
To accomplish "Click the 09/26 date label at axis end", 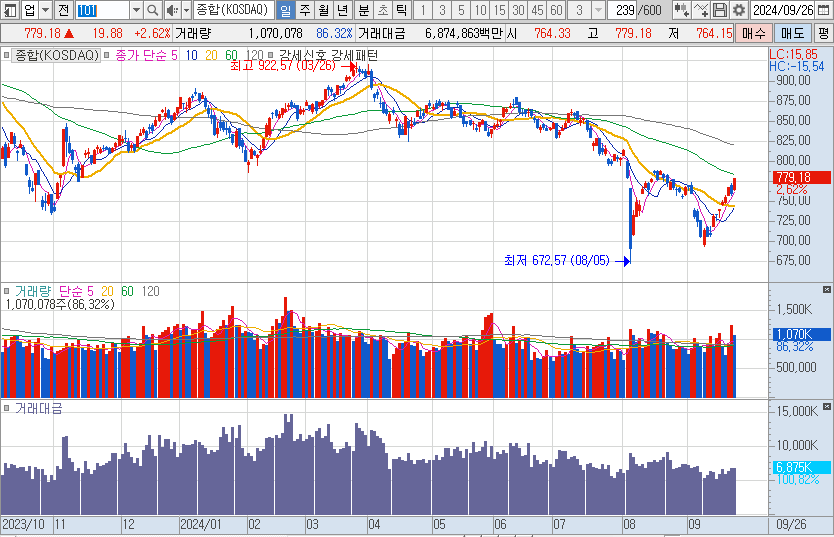I will pos(791,525).
